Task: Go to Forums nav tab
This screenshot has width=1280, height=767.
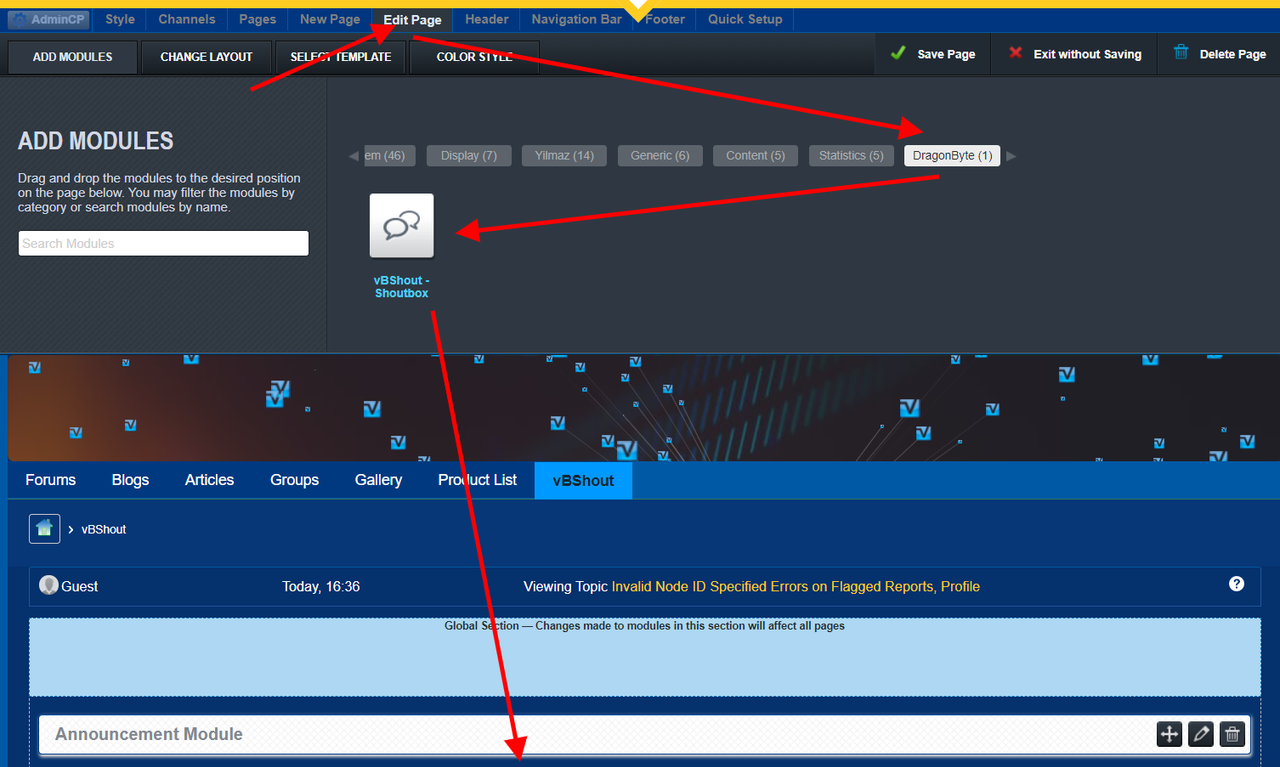Action: tap(51, 480)
